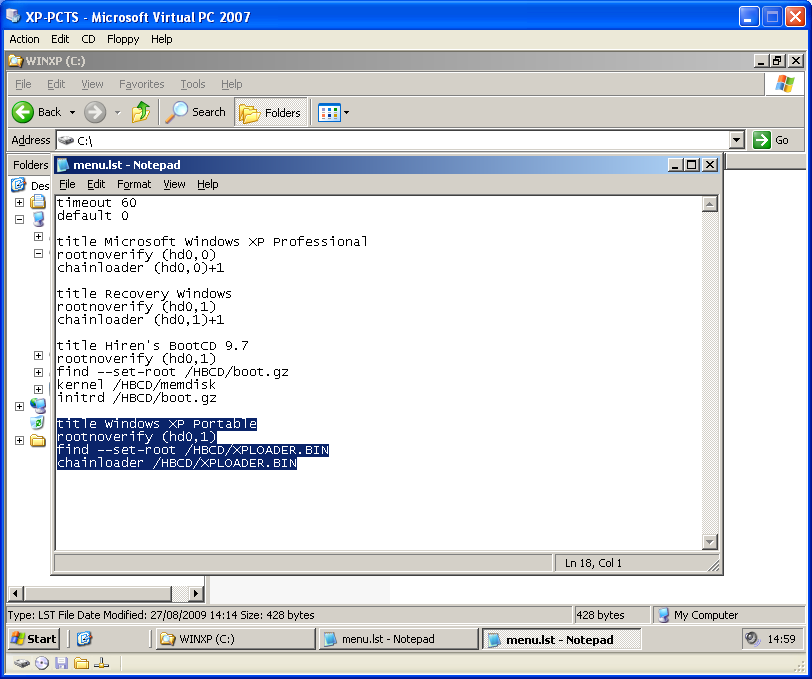The image size is (812, 679).
Task: Click the 'title Recovery Windows' line
Action: 144,294
